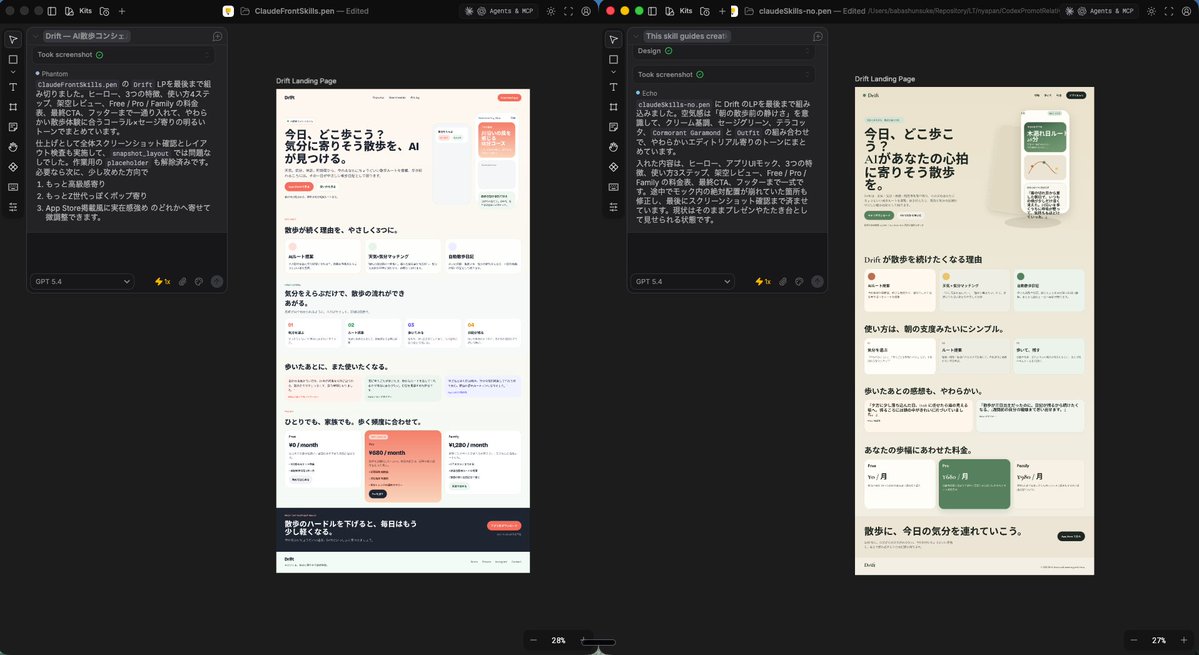Viewport: 1199px width, 655px height.
Task: Open the Components diamond icon in ClaudeFrontSkills window
Action: 13,167
